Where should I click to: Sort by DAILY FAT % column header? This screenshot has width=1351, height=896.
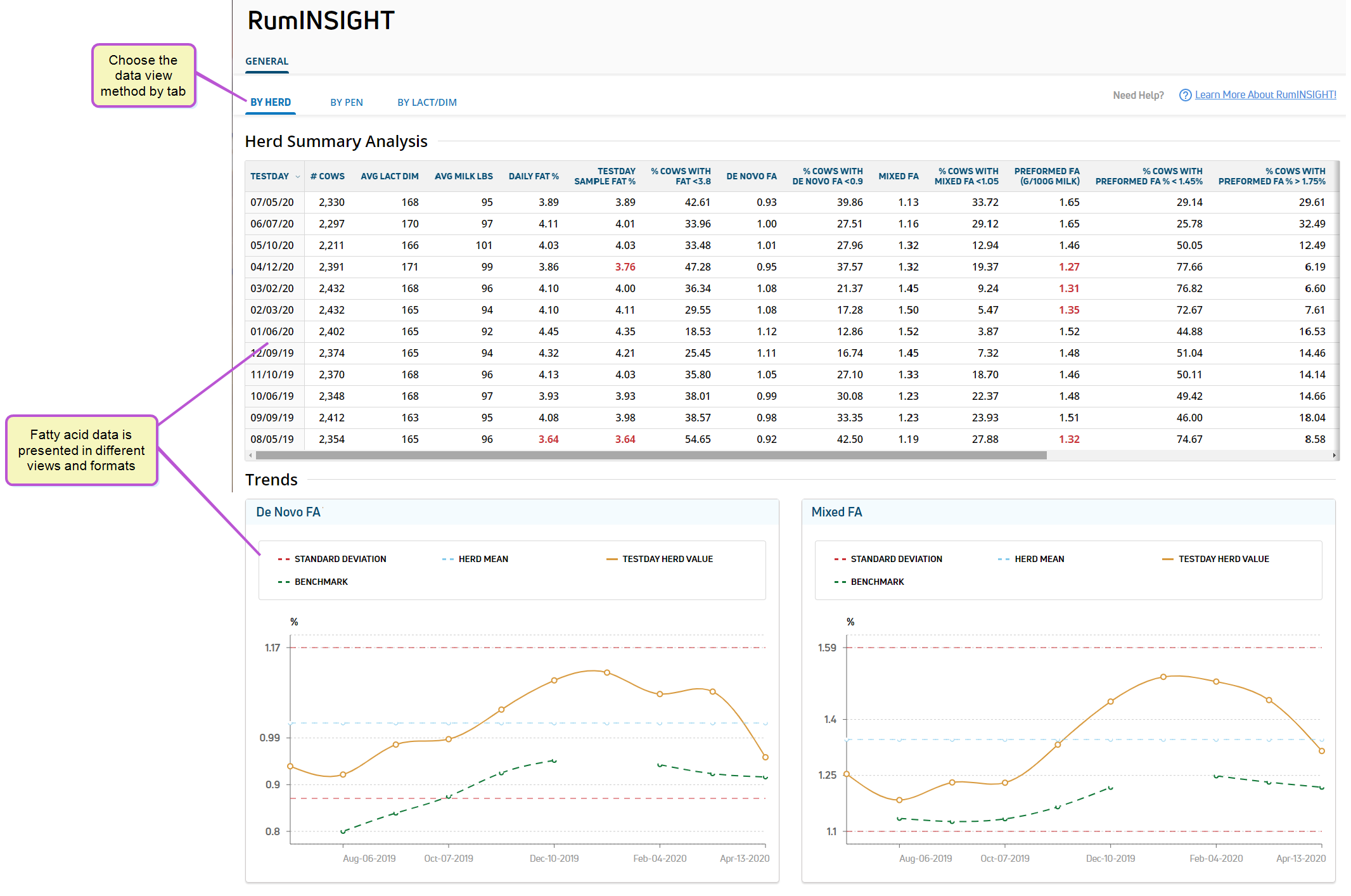534,176
